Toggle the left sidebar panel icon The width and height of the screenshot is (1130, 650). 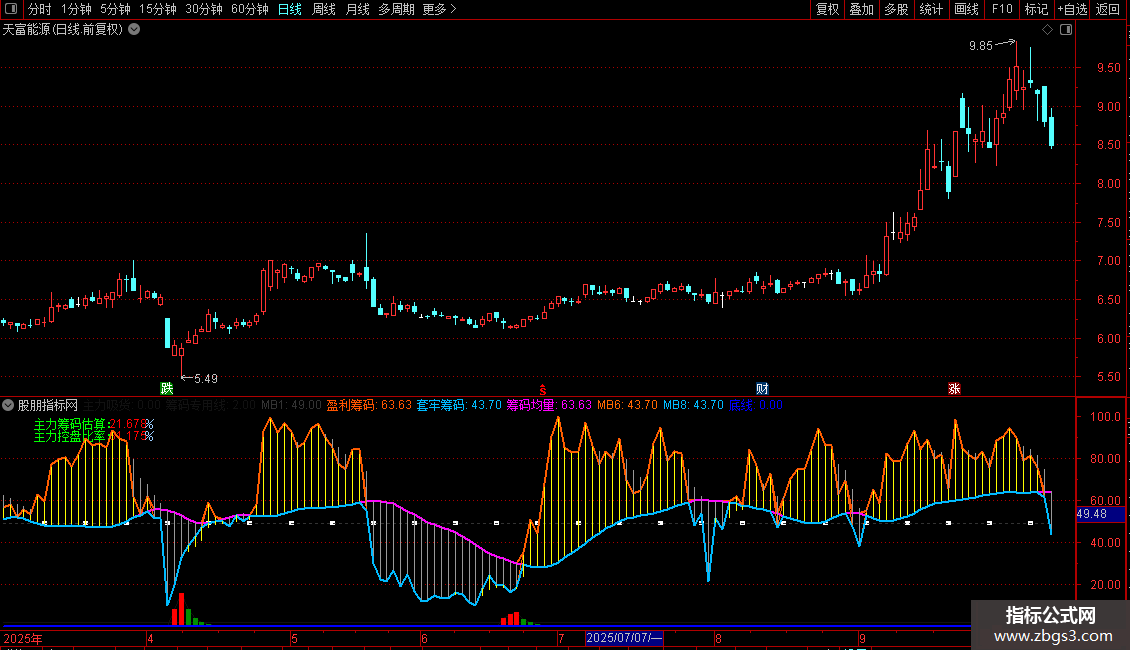pyautogui.click(x=13, y=9)
